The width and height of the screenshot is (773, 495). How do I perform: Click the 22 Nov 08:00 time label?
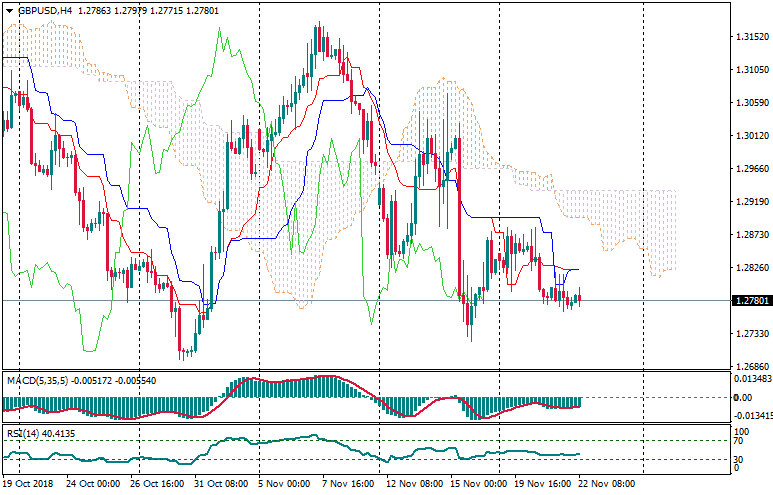606,483
